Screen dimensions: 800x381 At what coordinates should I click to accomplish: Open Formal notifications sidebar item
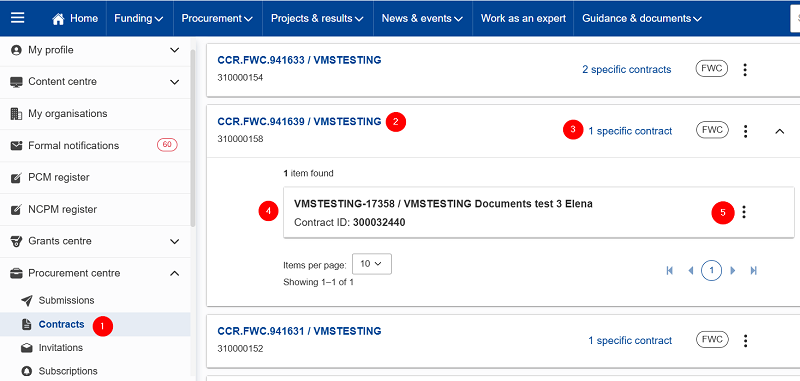point(95,145)
